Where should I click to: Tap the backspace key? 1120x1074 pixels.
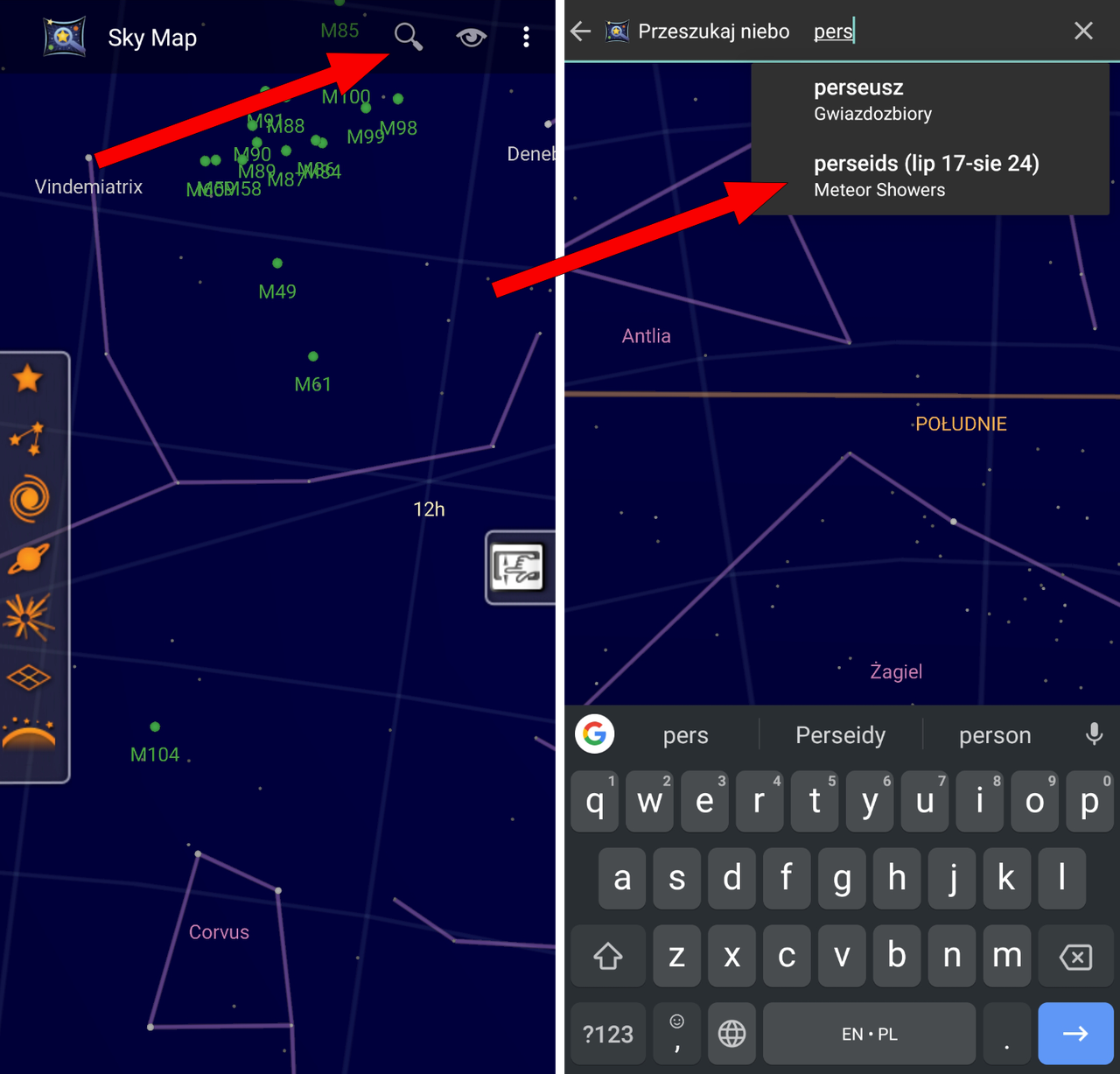coord(1075,956)
